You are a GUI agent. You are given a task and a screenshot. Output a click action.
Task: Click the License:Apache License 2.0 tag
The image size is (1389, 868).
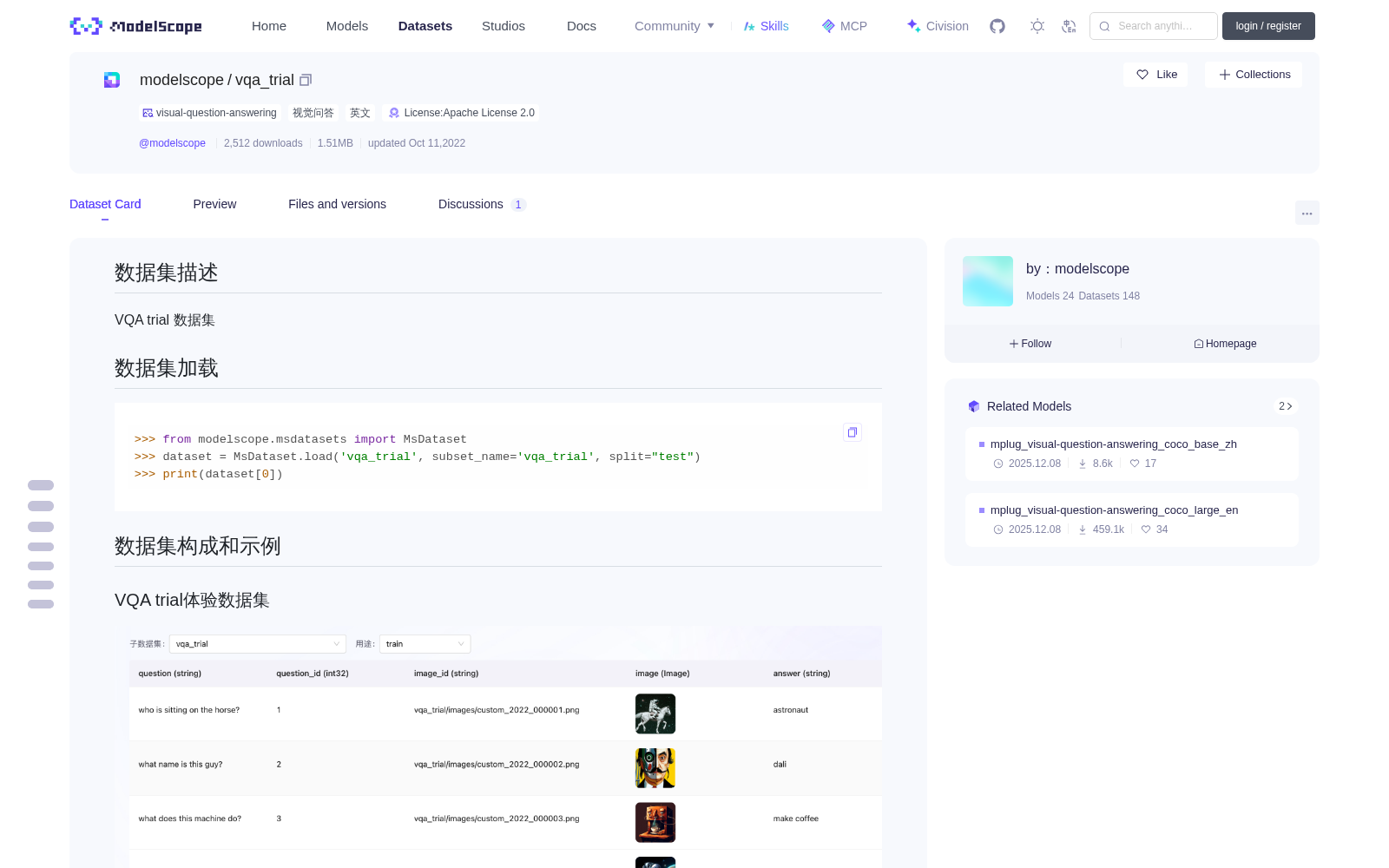tap(461, 113)
